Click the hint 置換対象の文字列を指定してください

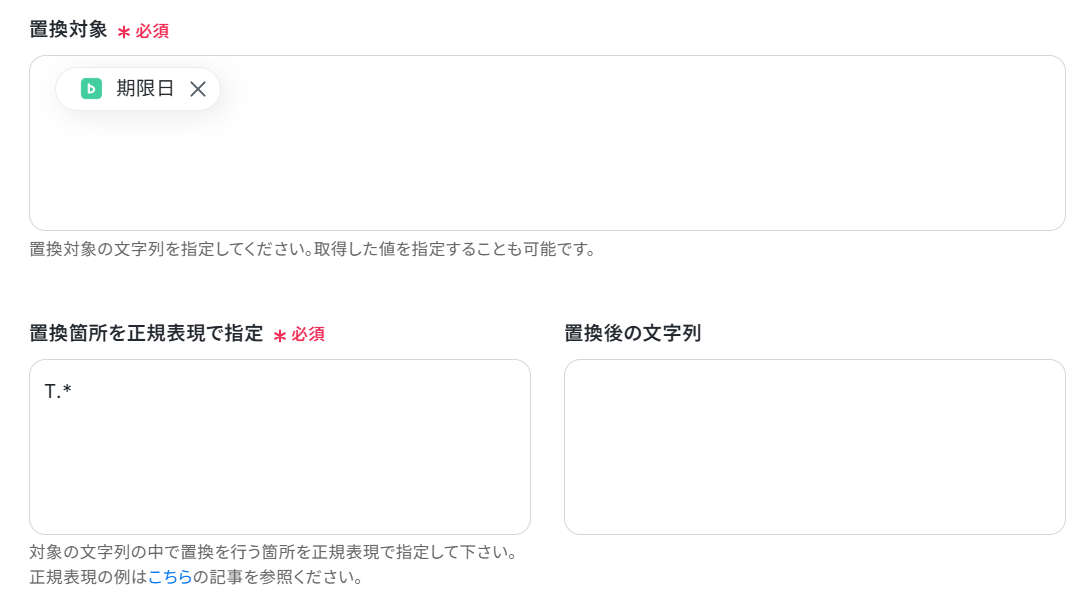pyautogui.click(x=171, y=249)
